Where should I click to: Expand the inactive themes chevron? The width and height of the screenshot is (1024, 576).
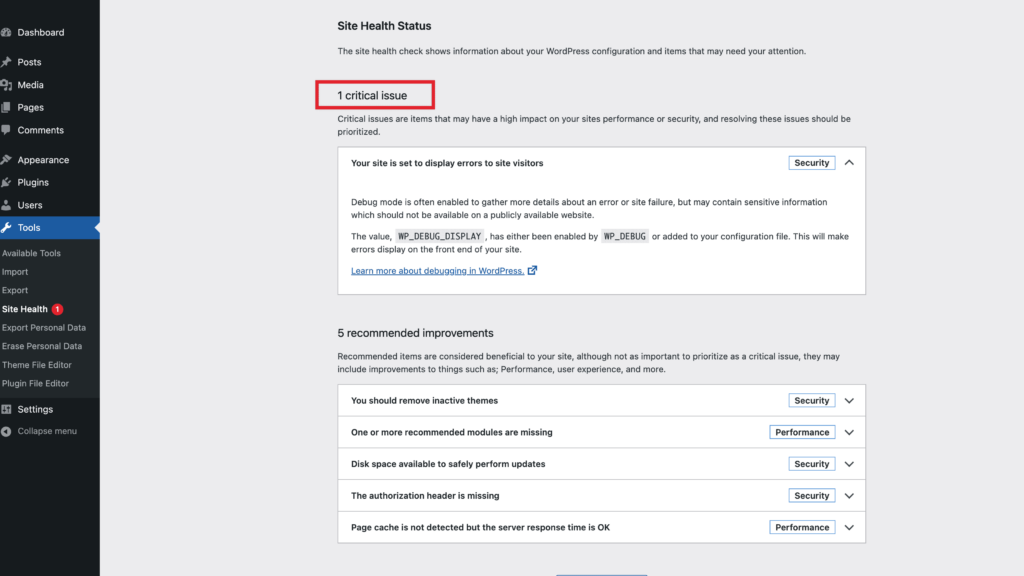849,401
